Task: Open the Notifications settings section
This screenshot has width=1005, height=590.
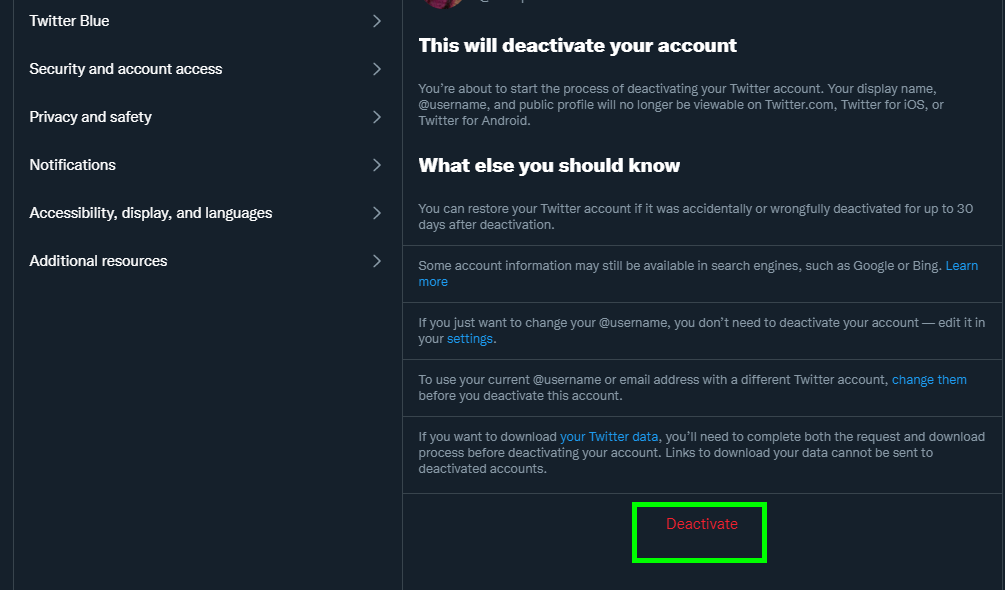Action: click(x=73, y=165)
